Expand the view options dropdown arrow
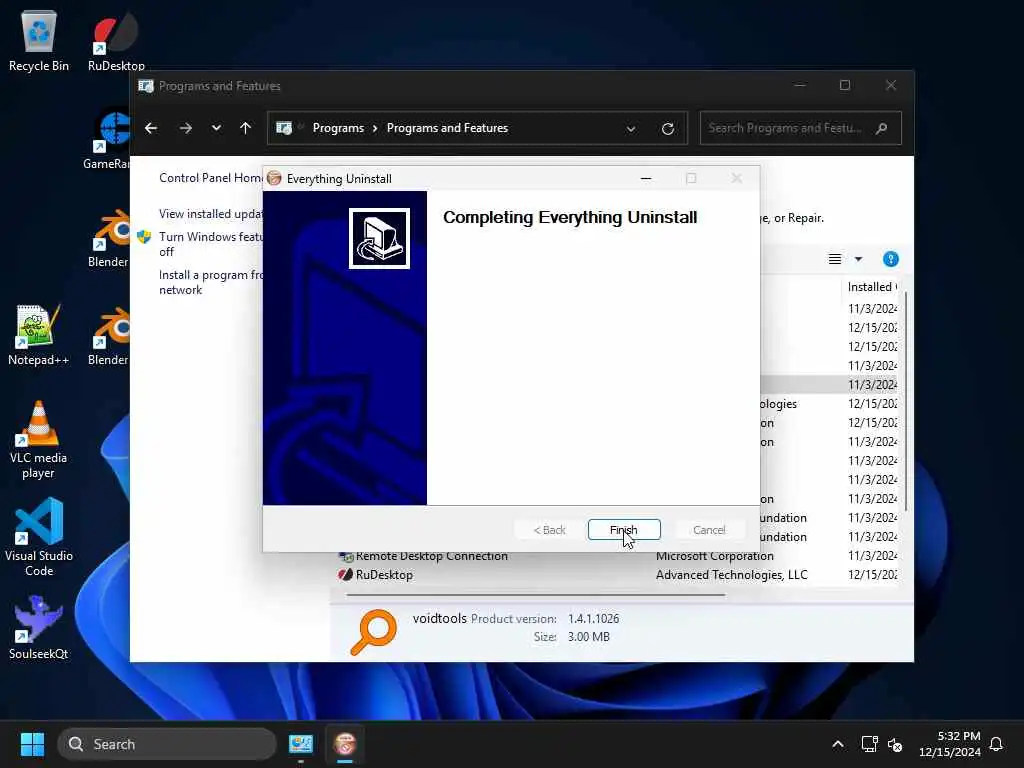This screenshot has height=768, width=1024. coord(859,259)
